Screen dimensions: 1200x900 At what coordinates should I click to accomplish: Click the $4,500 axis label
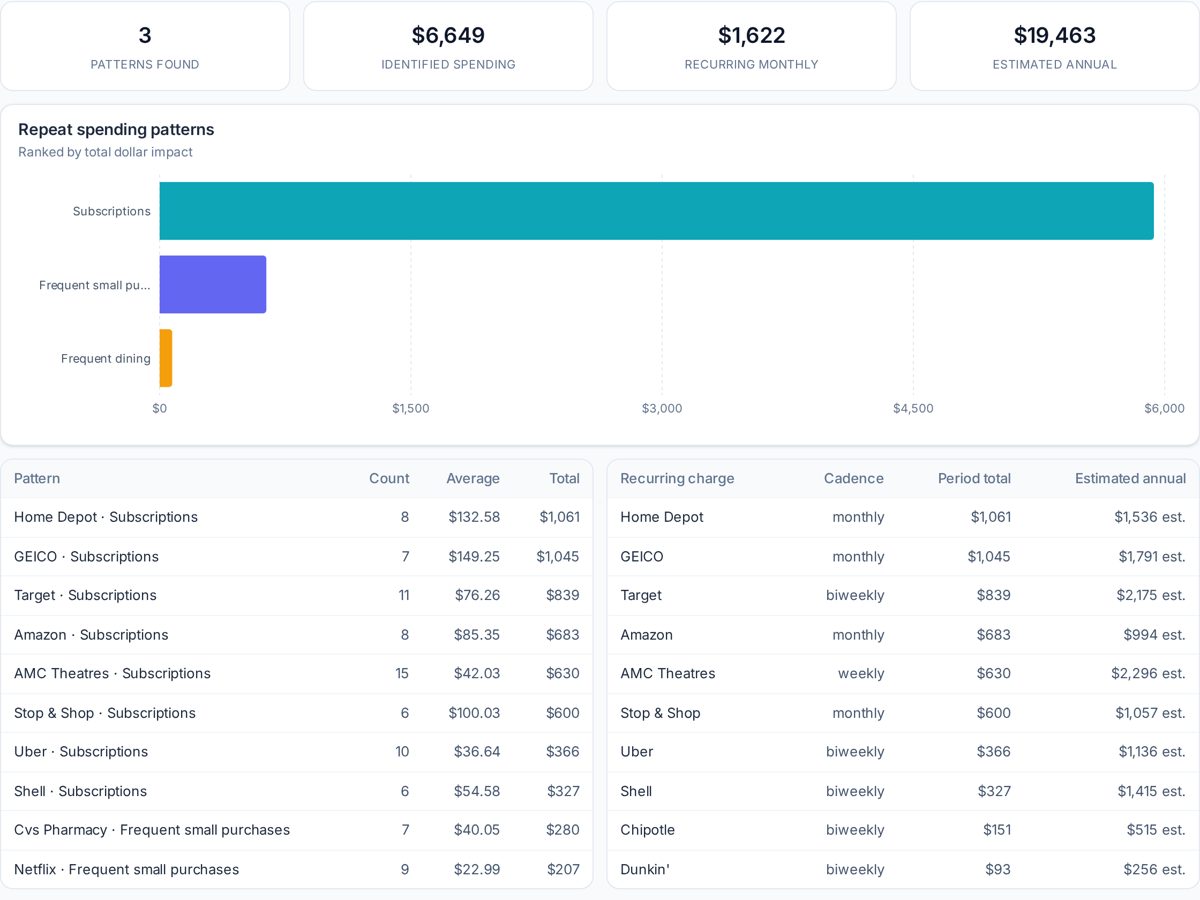(913, 408)
